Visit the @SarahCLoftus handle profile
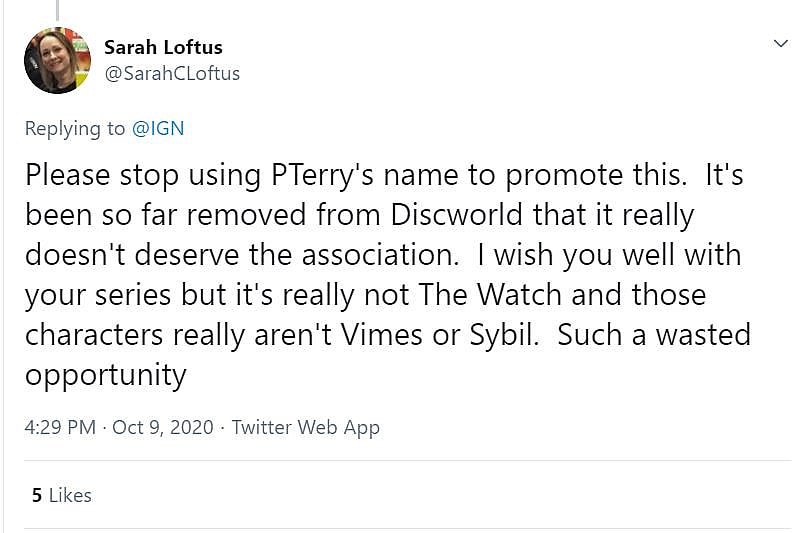 pyautogui.click(x=172, y=73)
